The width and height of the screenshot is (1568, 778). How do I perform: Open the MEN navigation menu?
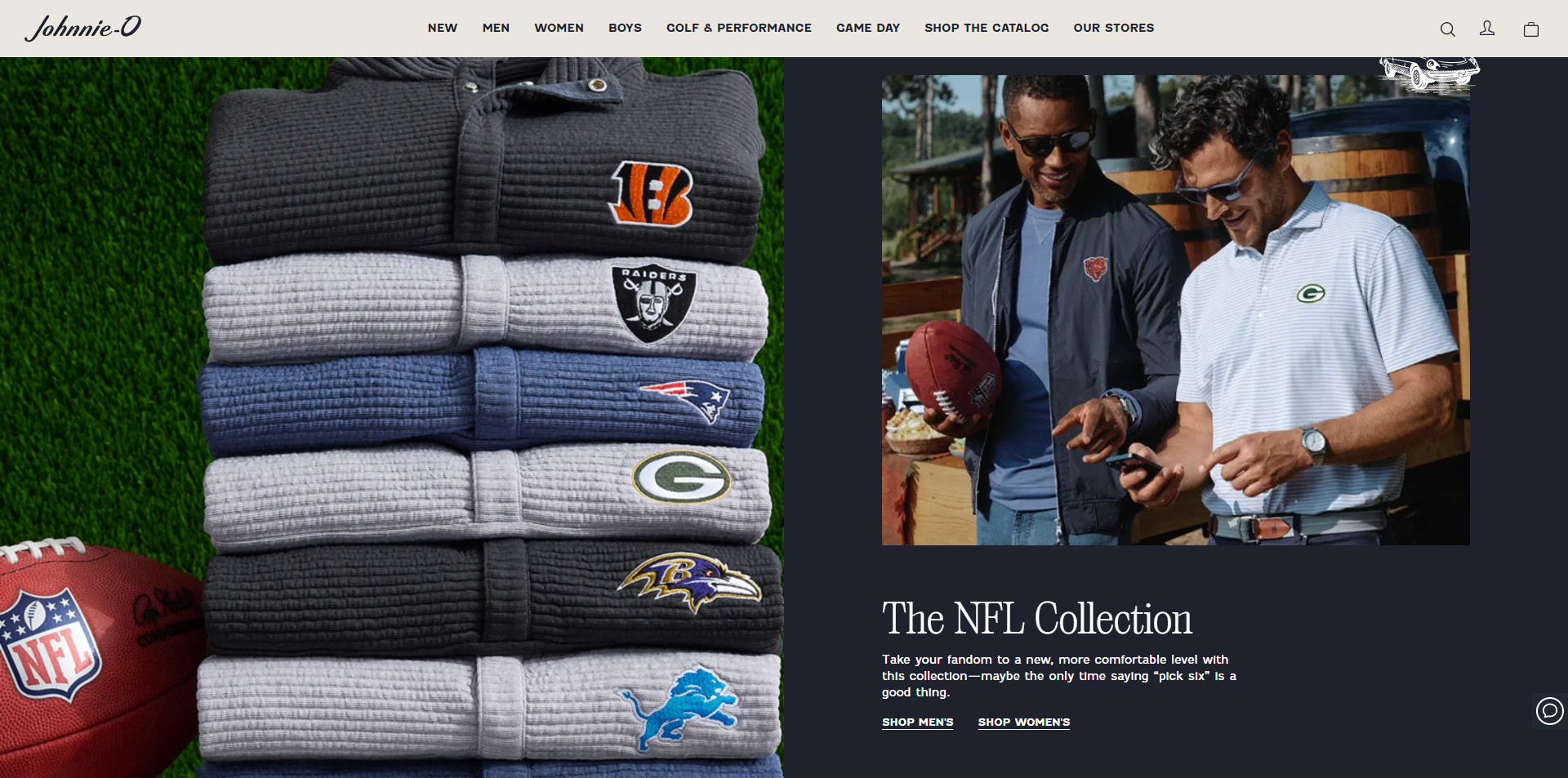pos(496,28)
